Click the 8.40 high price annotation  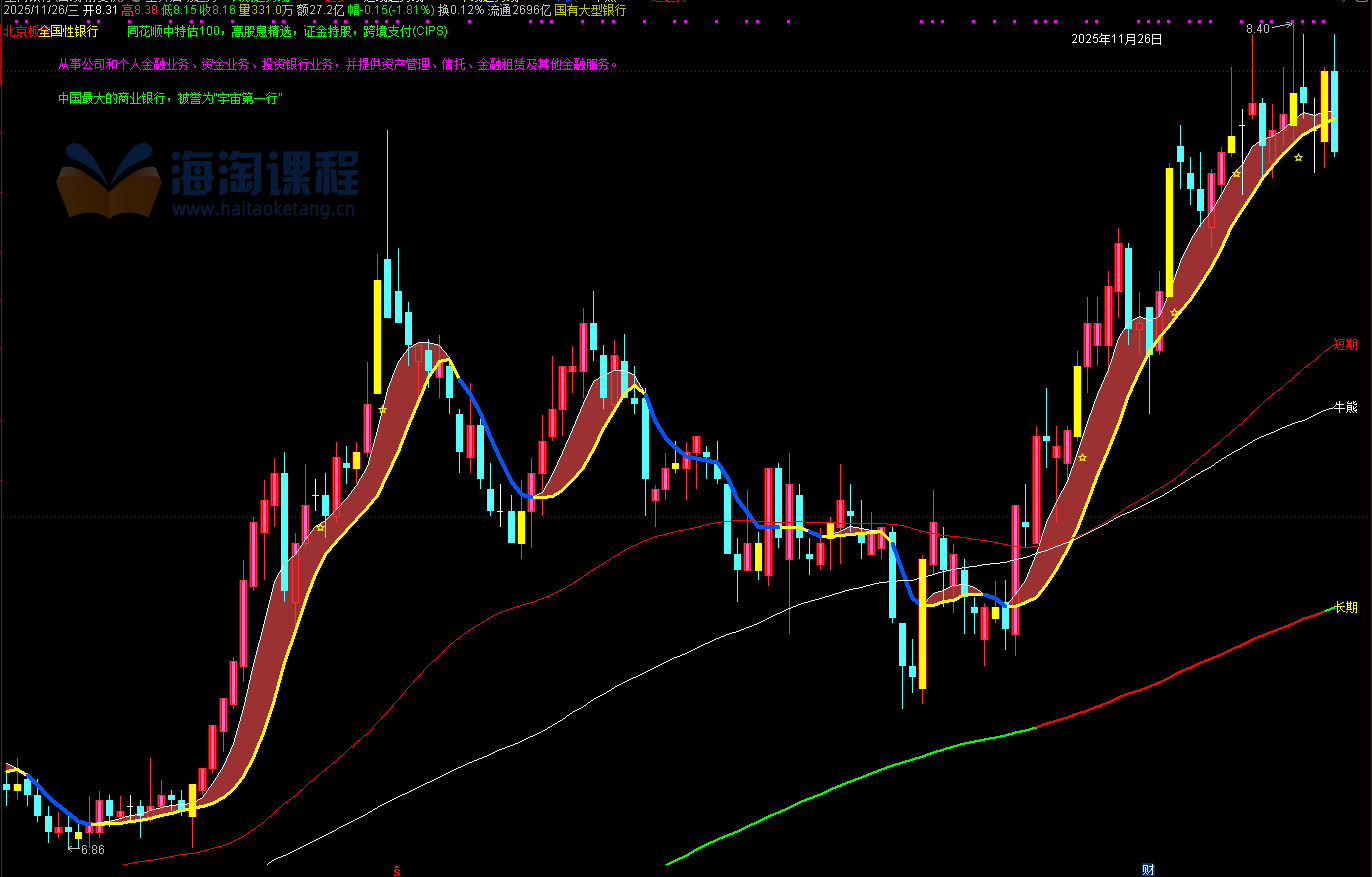click(x=1257, y=29)
